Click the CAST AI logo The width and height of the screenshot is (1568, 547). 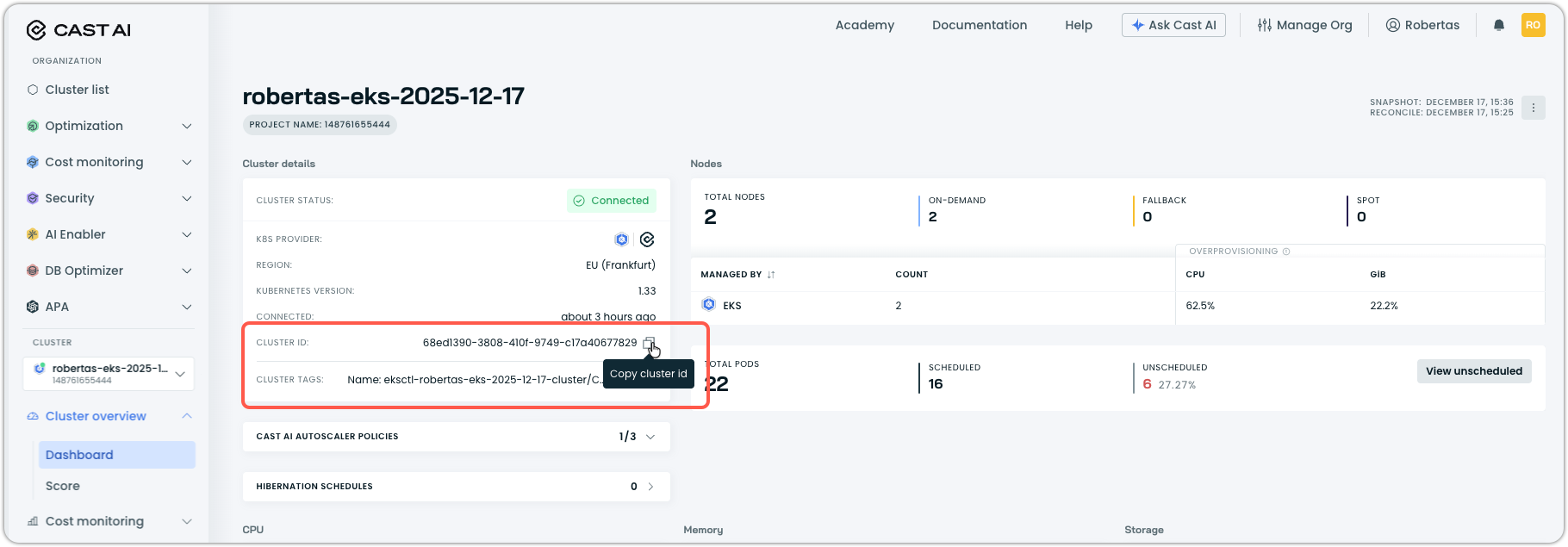[x=78, y=30]
